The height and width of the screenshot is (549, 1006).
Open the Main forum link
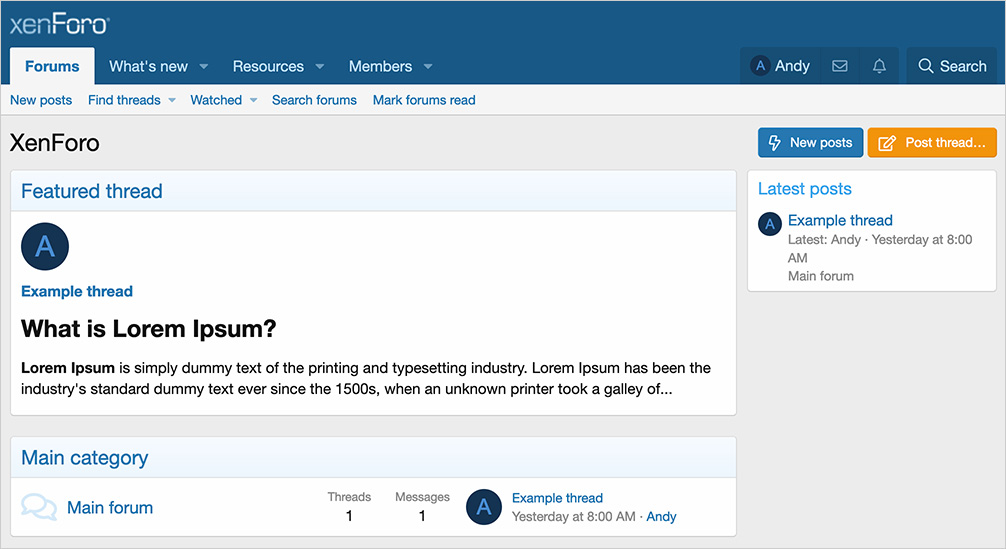[110, 507]
